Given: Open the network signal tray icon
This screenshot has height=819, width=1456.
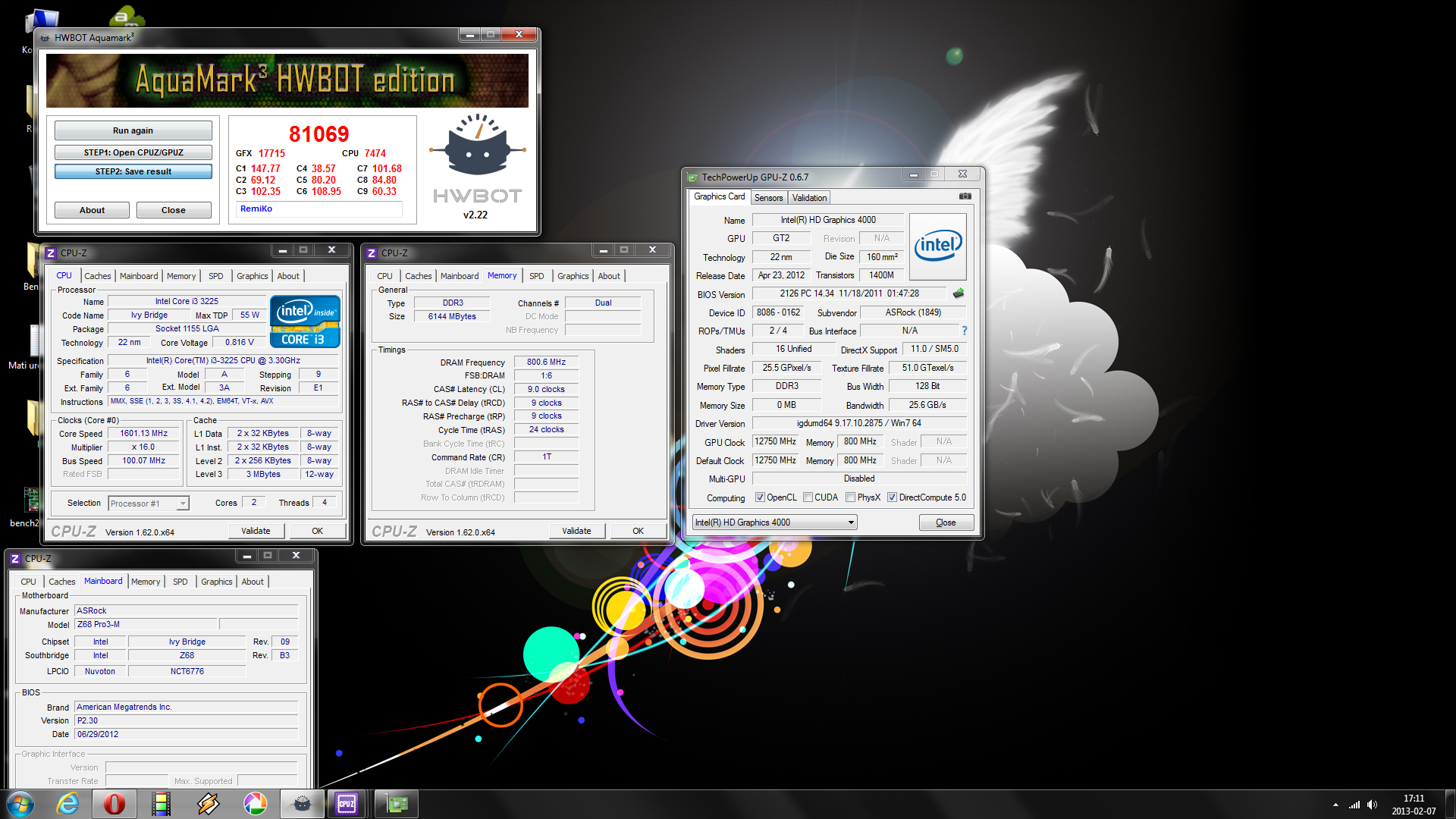Looking at the screenshot, I should pos(1354,805).
